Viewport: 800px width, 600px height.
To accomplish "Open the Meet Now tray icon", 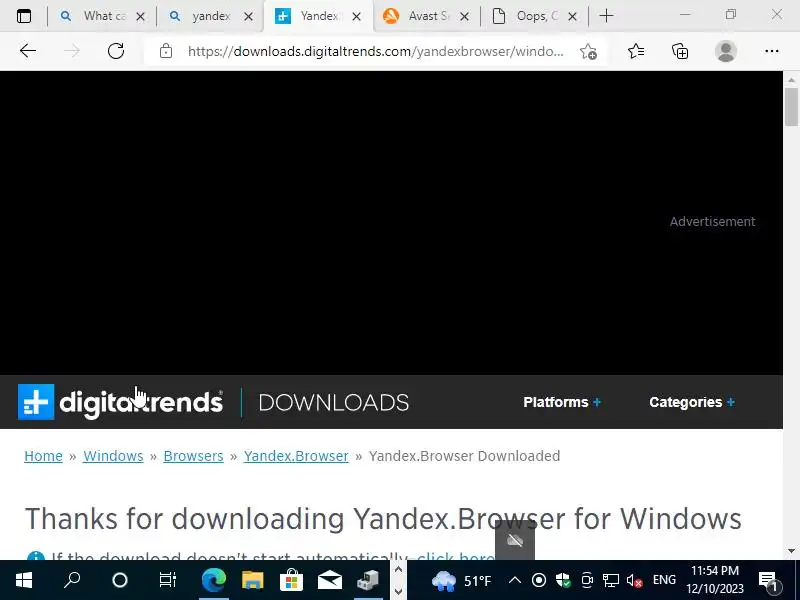I will [587, 580].
